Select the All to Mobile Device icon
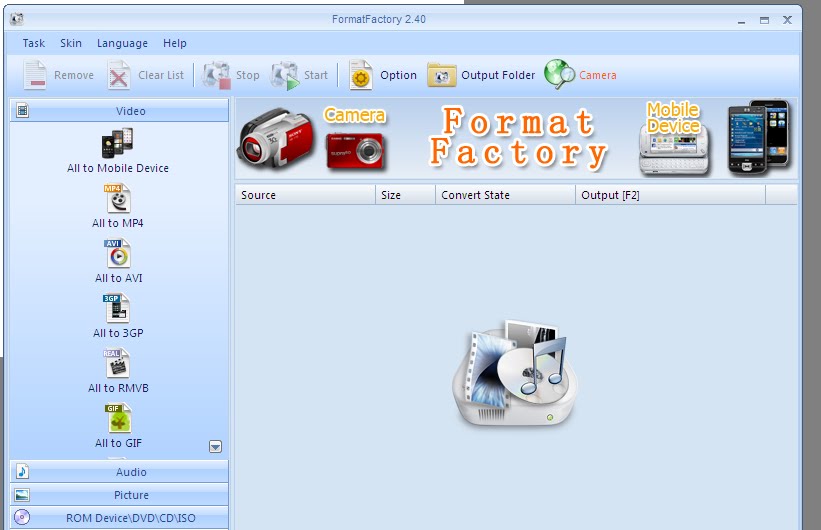The height and width of the screenshot is (530, 821). [117, 143]
